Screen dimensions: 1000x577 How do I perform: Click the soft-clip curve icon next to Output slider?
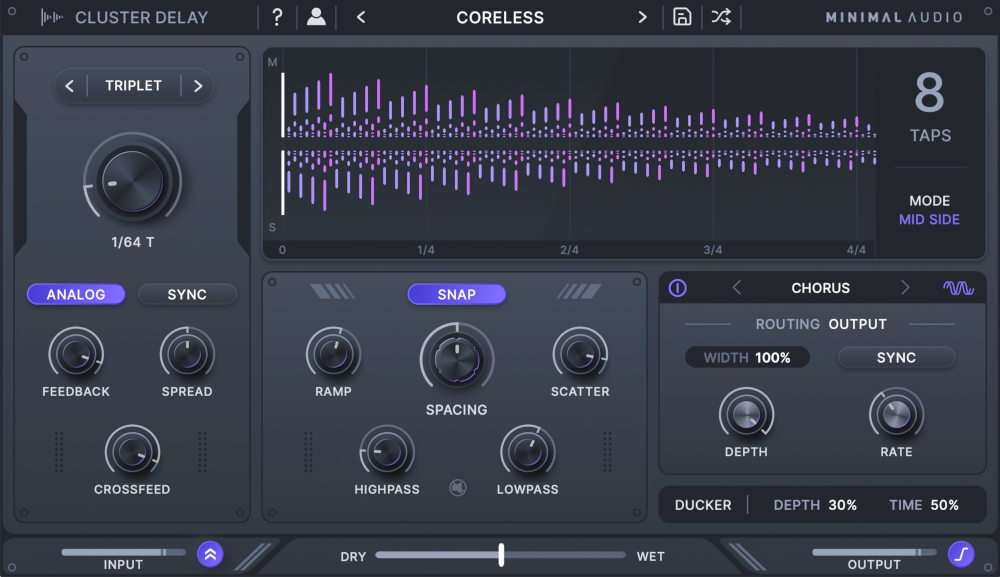[961, 552]
